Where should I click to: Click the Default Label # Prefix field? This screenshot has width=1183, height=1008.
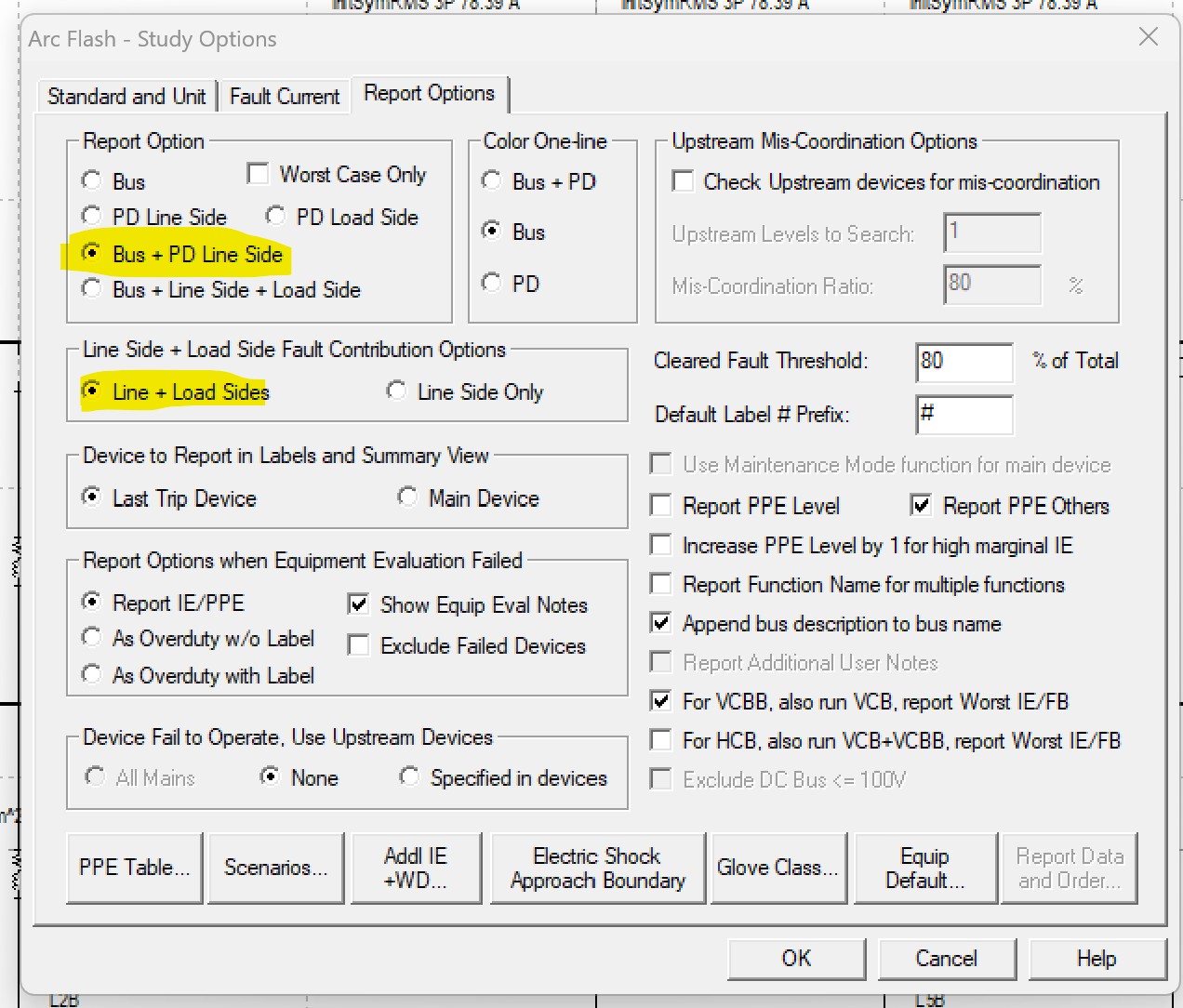(x=964, y=415)
